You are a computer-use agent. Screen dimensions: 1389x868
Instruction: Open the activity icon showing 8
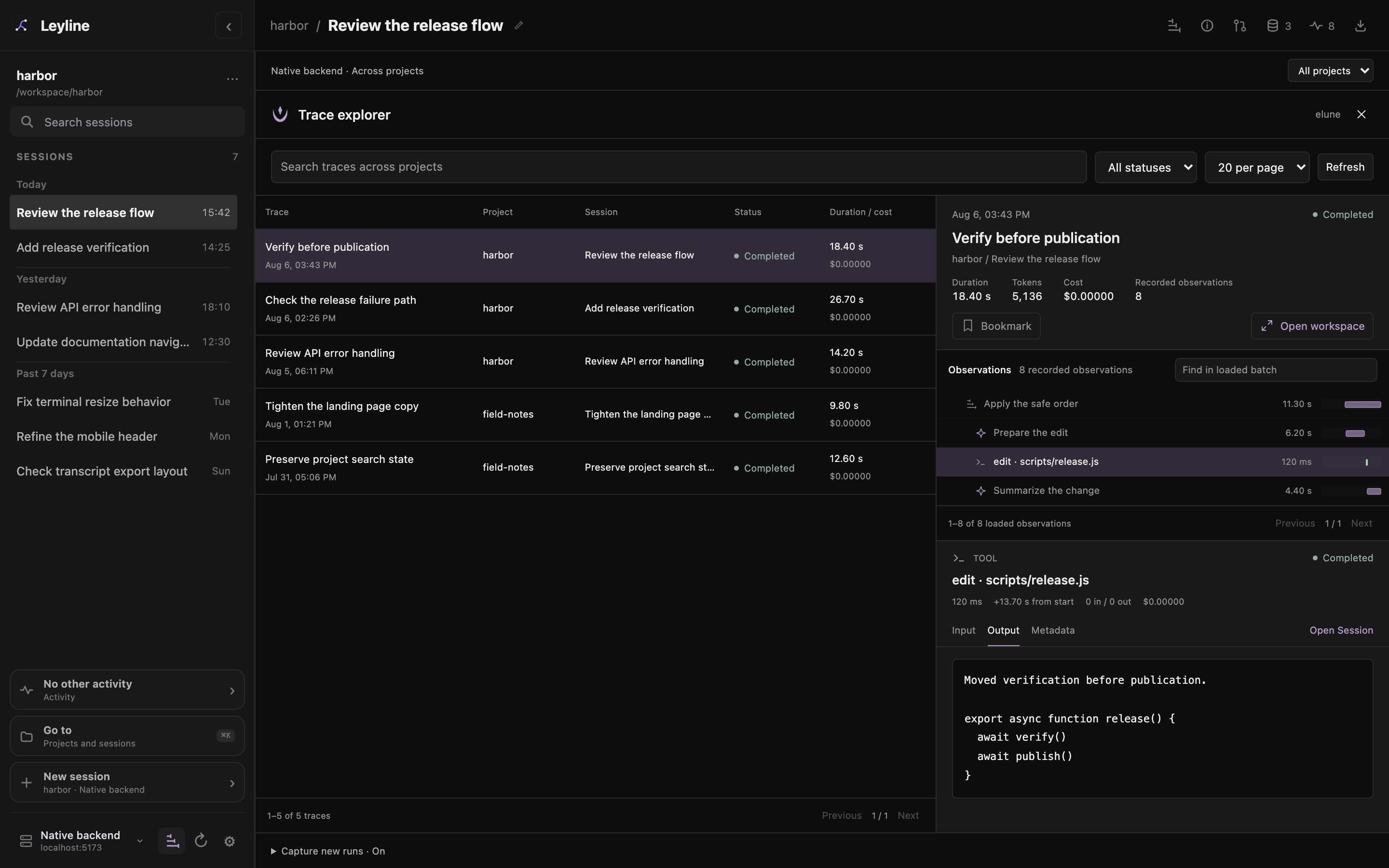[x=1322, y=26]
